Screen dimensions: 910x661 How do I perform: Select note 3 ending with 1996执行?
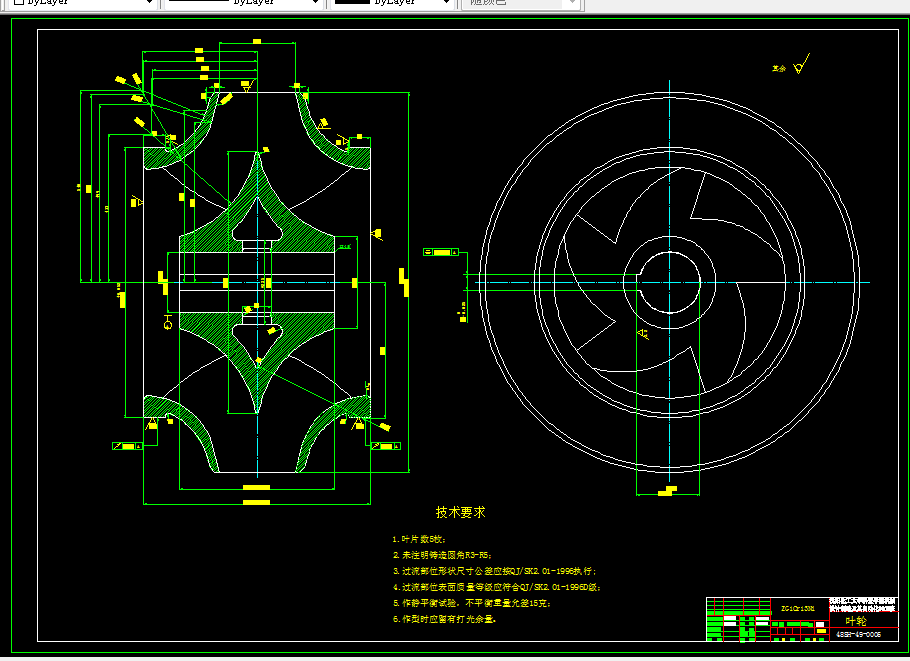[495, 571]
